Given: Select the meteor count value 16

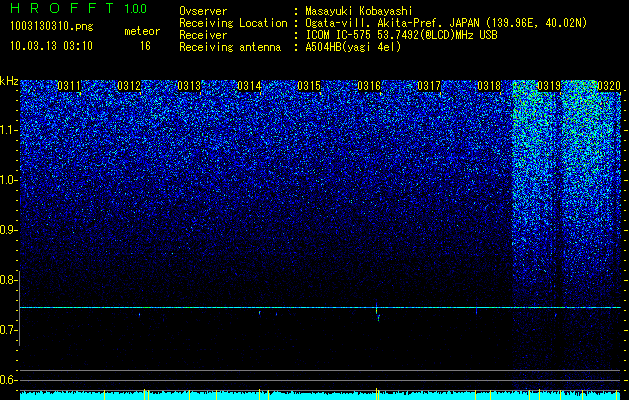Looking at the screenshot, I should 145,46.
